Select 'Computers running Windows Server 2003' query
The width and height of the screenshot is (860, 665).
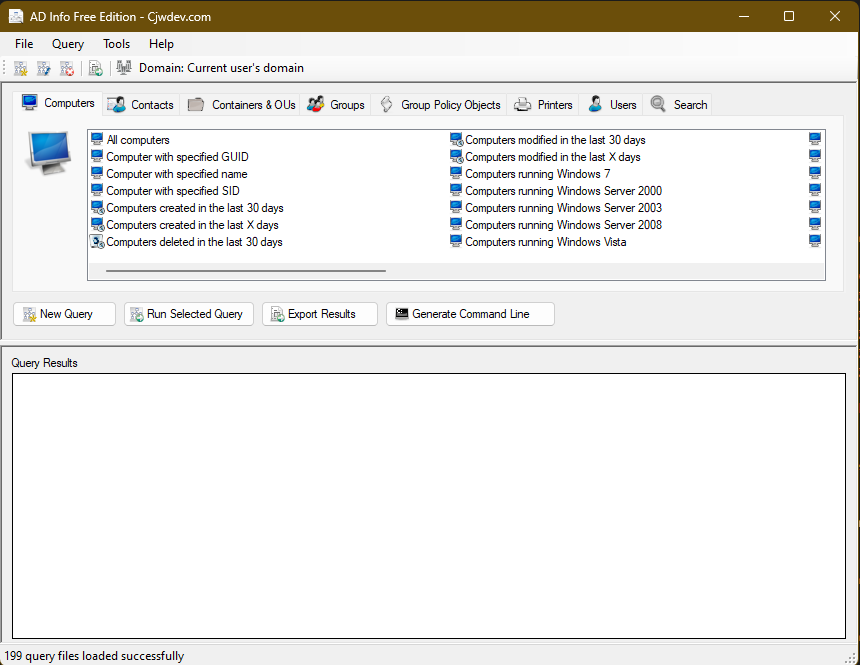coord(556,208)
